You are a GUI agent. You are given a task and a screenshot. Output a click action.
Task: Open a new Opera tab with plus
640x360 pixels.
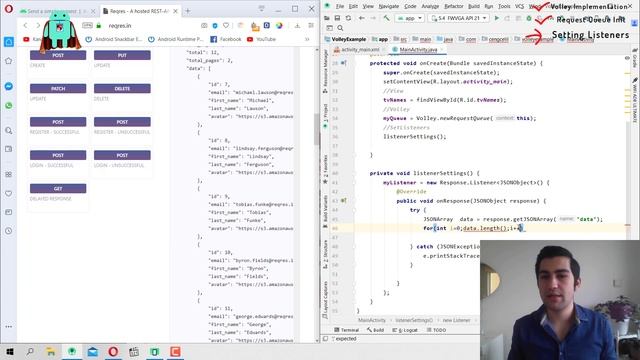188,11
